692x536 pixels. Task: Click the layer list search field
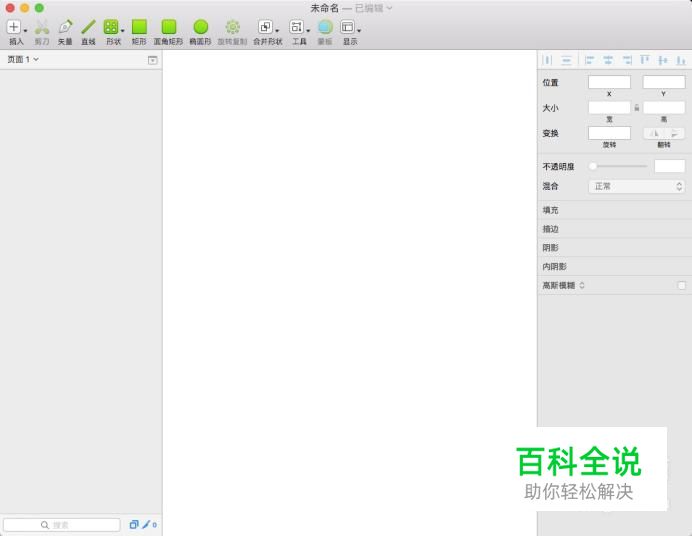tap(61, 525)
